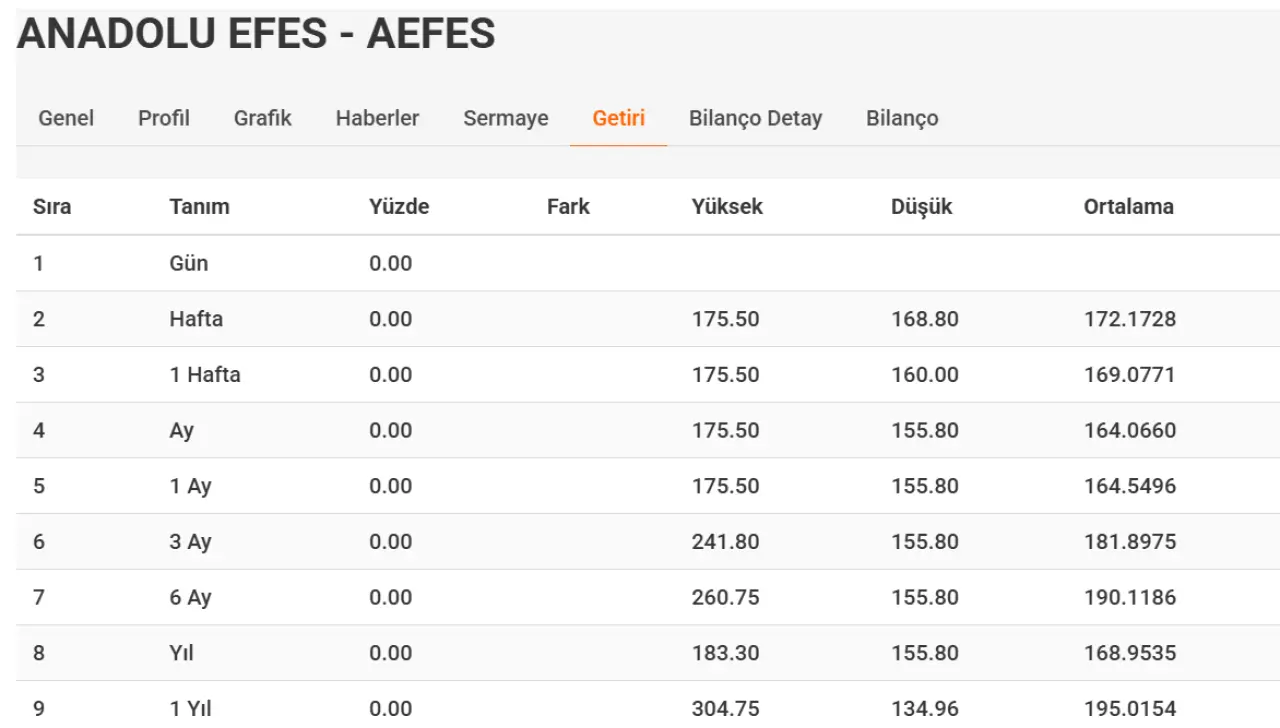Click the 155.80 low in 6 Ay row
Image resolution: width=1280 pixels, height=728 pixels.
(x=925, y=598)
